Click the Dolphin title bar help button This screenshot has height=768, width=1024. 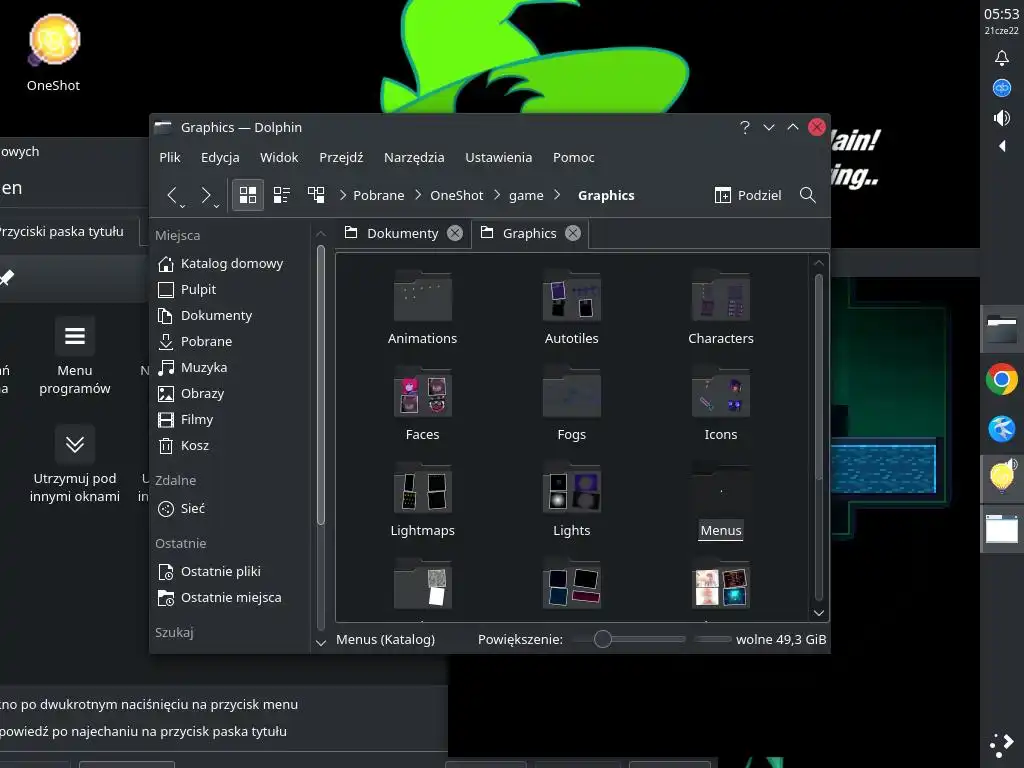[744, 127]
